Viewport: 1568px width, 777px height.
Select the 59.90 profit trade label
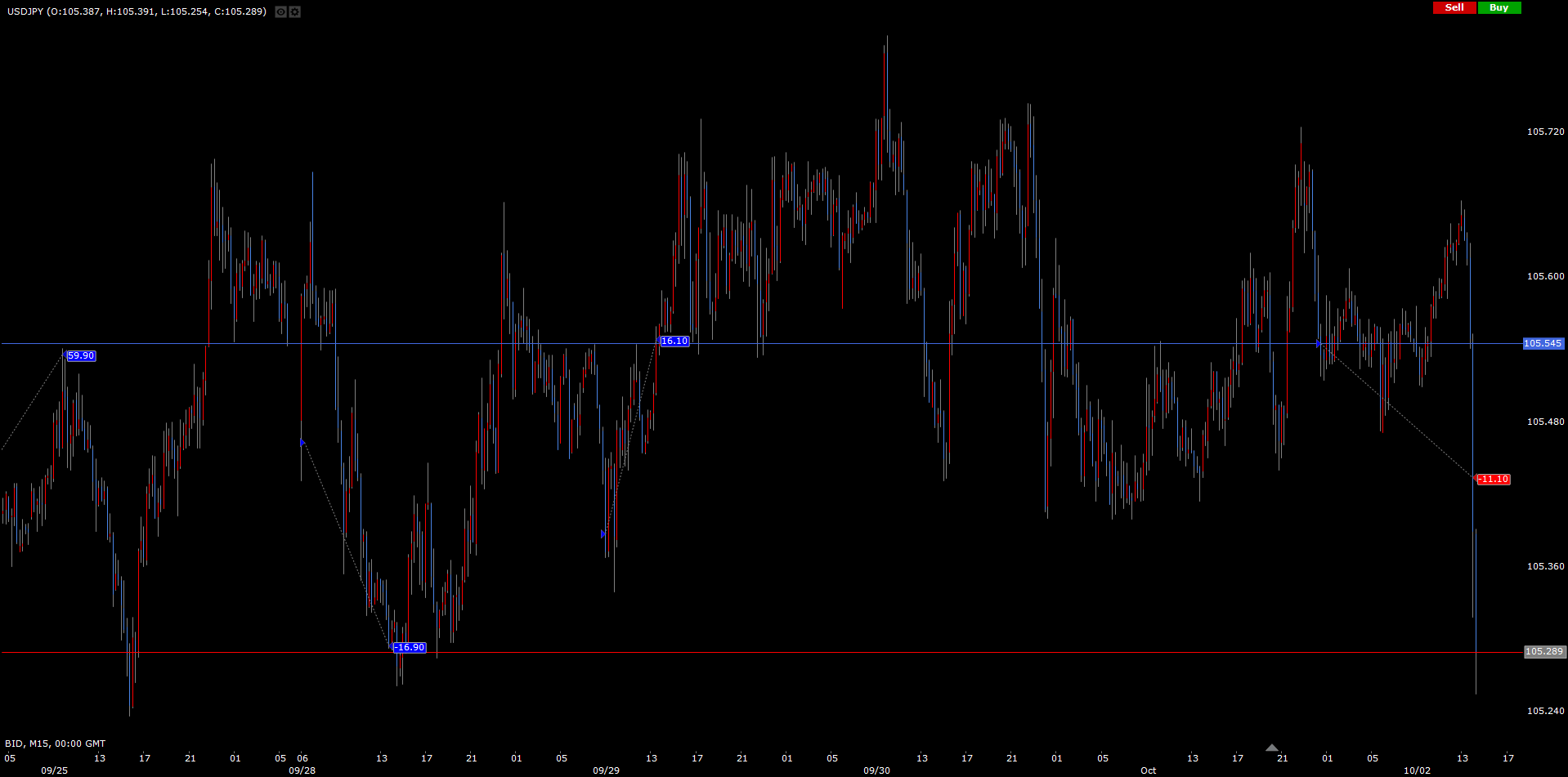click(81, 356)
